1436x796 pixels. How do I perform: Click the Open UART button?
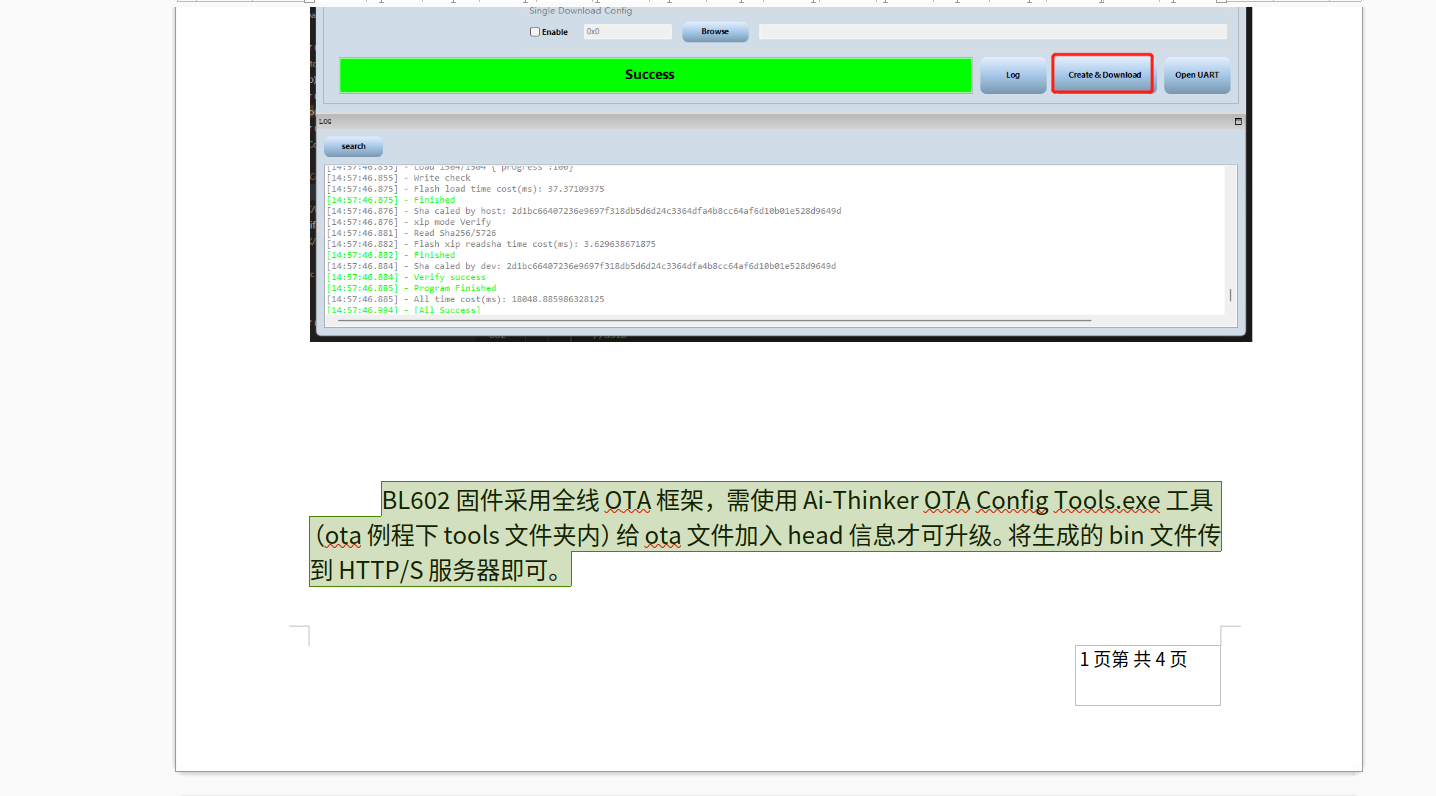tap(1197, 75)
